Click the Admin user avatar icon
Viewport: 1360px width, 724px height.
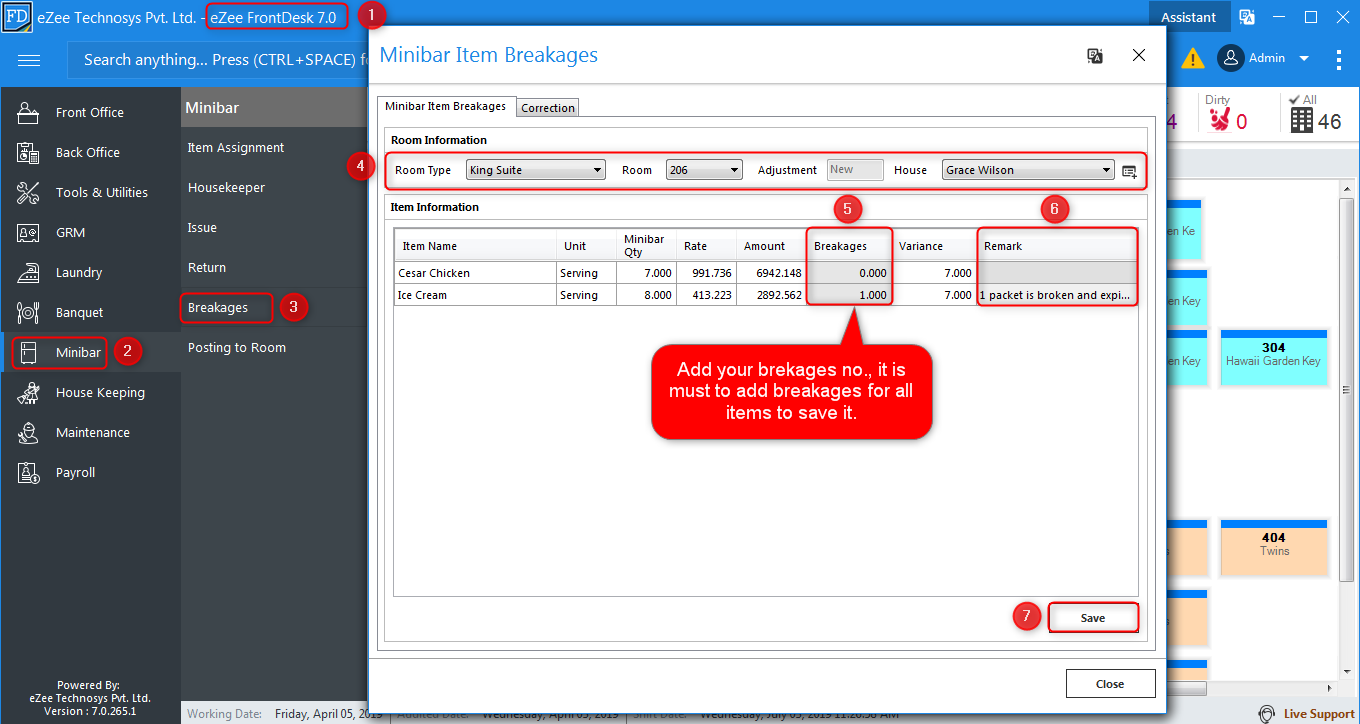pos(1230,58)
